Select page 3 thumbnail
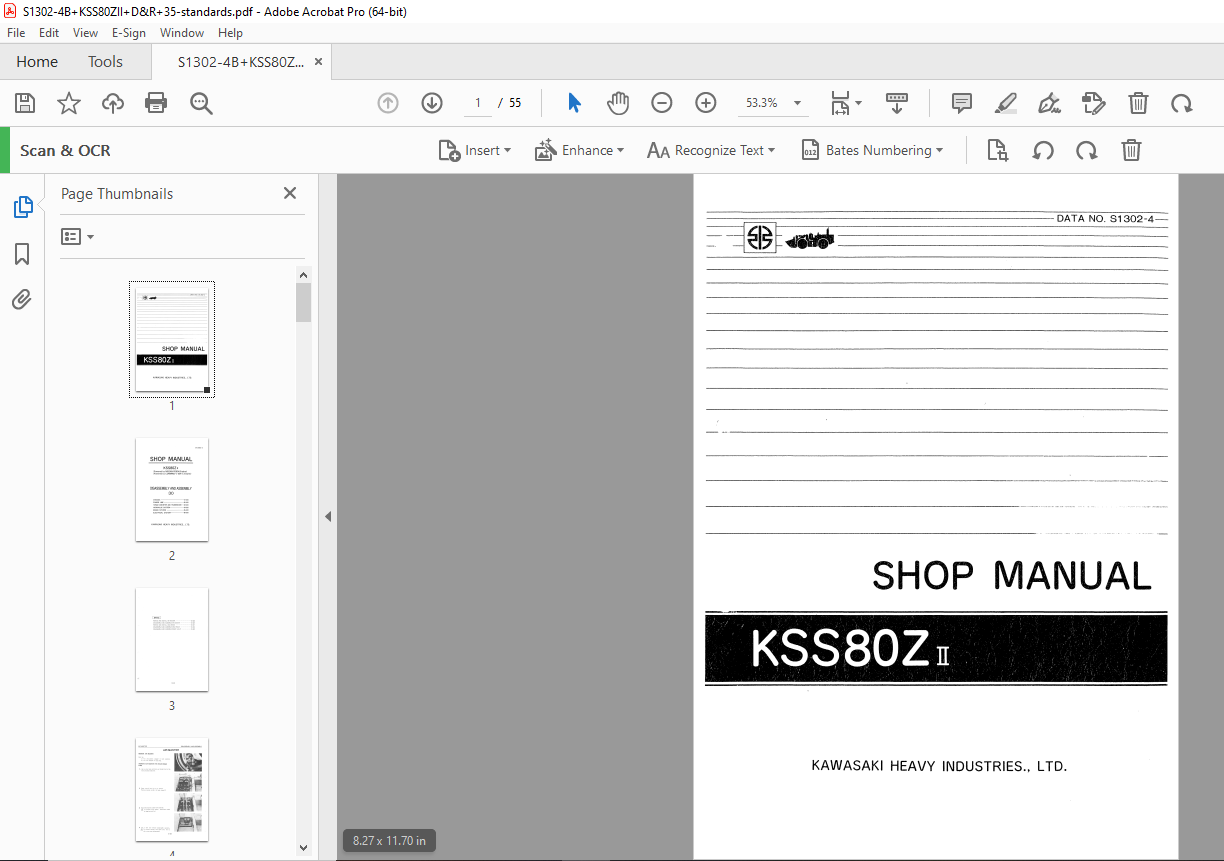The height and width of the screenshot is (861, 1224). 172,639
